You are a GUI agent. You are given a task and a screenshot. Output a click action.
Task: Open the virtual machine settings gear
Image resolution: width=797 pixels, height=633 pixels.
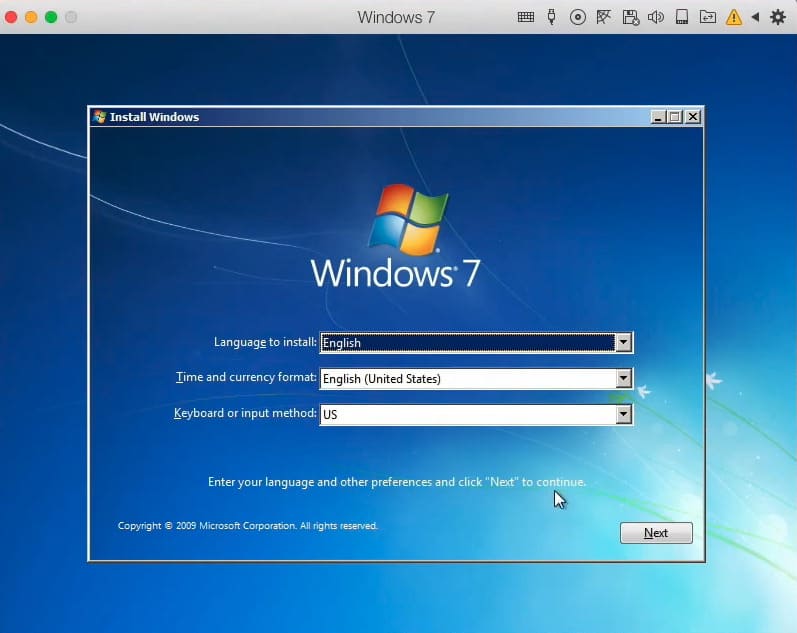click(x=777, y=17)
